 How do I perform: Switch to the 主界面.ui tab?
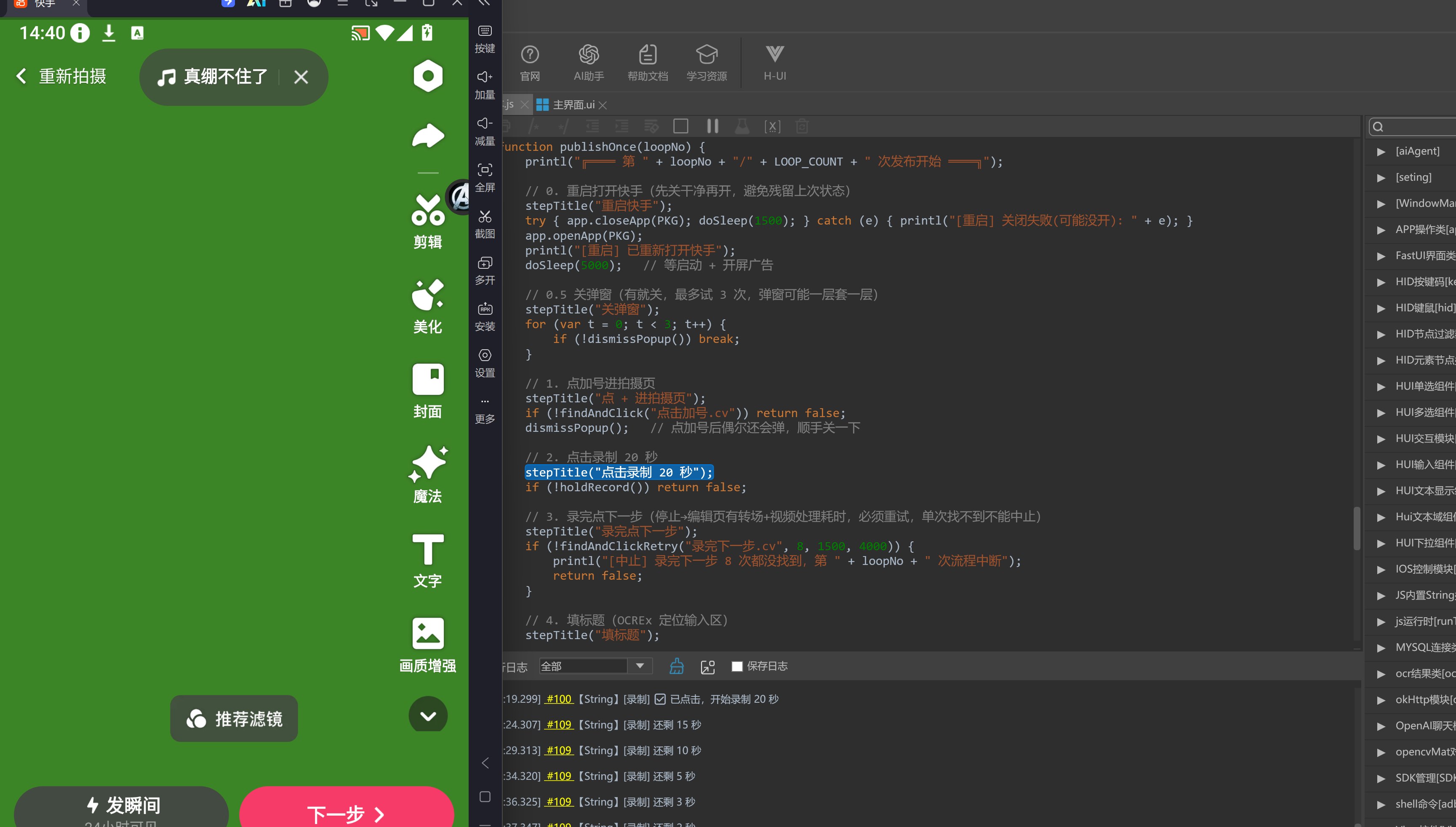click(573, 104)
